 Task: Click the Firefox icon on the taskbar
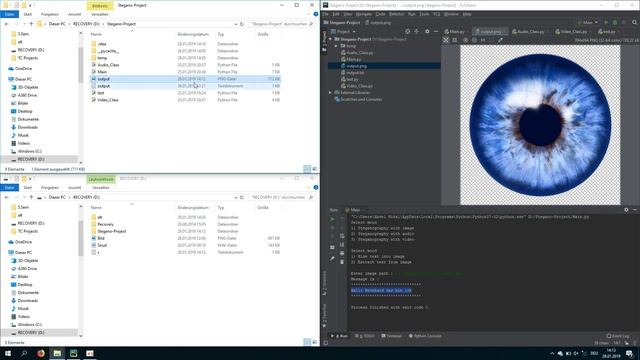click(40, 353)
